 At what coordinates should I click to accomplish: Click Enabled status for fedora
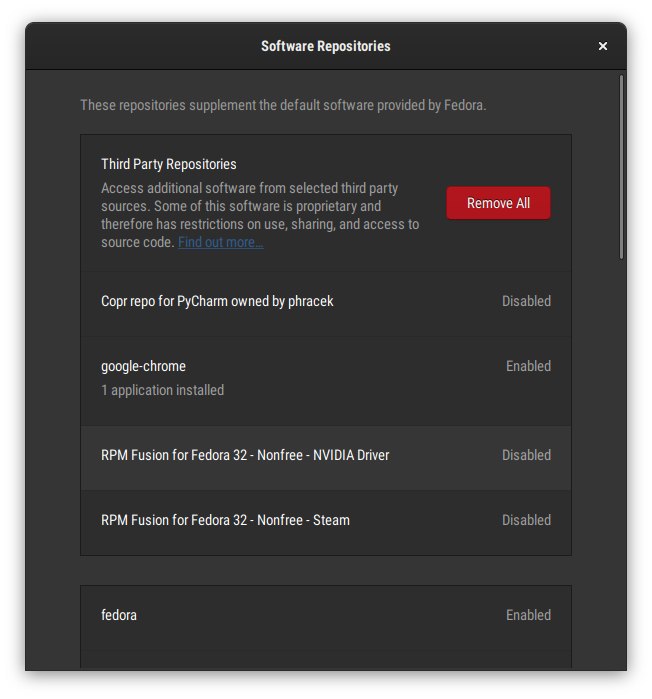(529, 615)
